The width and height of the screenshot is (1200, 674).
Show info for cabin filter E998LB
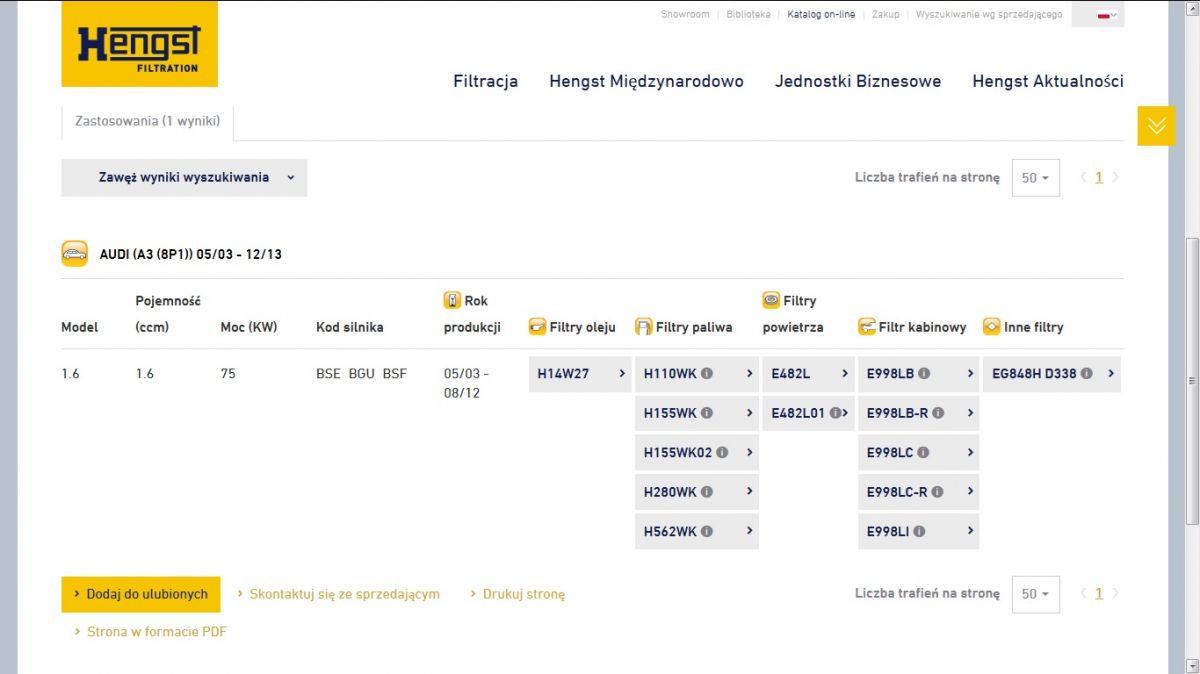924,374
